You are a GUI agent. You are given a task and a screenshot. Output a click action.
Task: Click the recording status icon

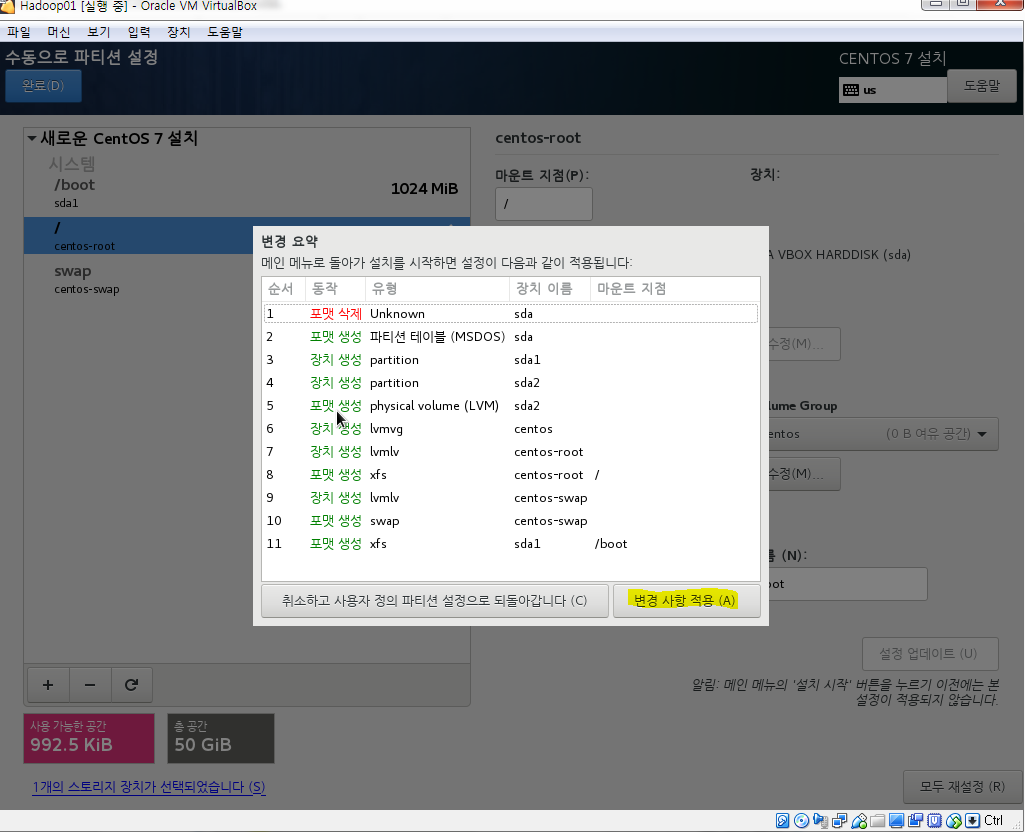[915, 821]
